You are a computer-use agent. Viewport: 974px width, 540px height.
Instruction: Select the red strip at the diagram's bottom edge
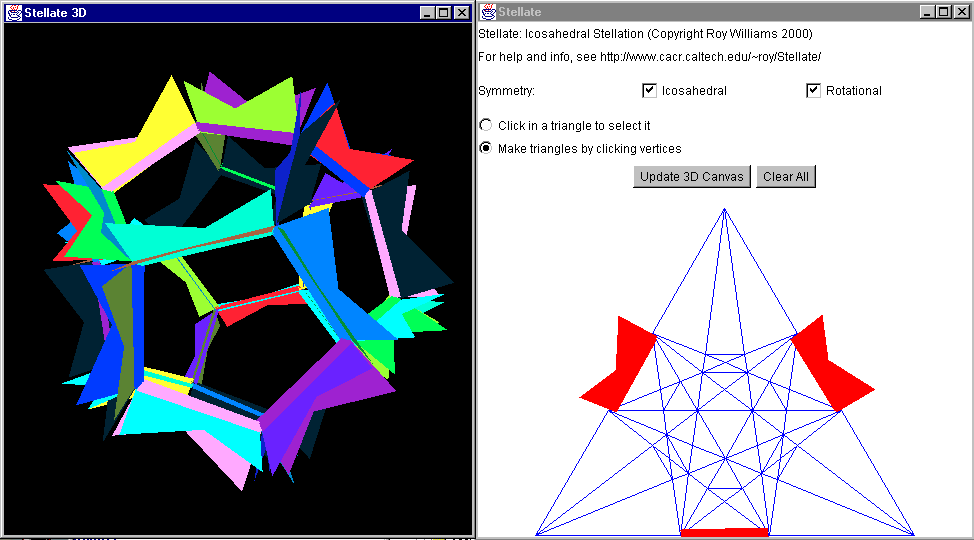point(725,533)
